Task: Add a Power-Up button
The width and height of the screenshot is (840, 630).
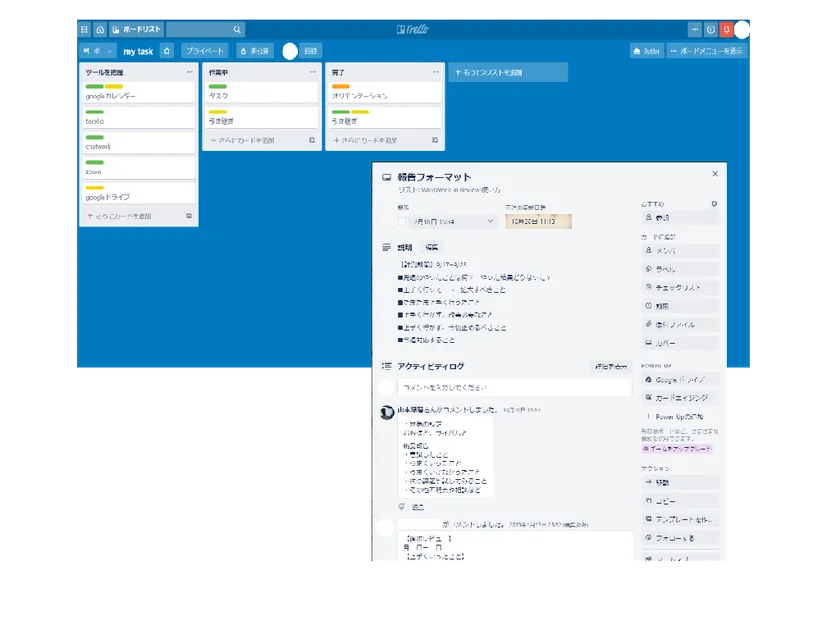Action: click(x=680, y=416)
